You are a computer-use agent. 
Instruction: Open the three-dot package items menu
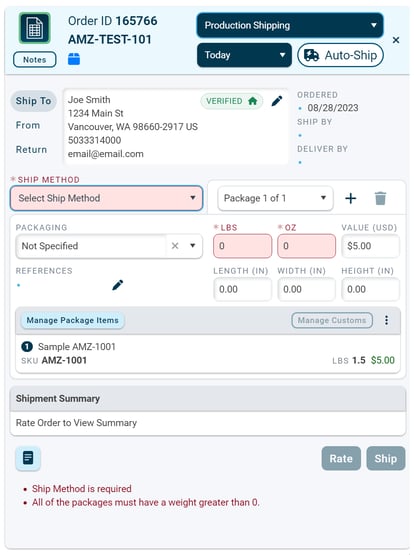[386, 320]
